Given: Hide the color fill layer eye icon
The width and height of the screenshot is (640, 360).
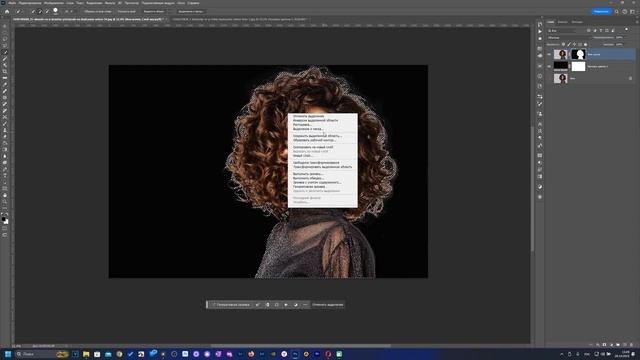Looking at the screenshot, I should pos(549,66).
